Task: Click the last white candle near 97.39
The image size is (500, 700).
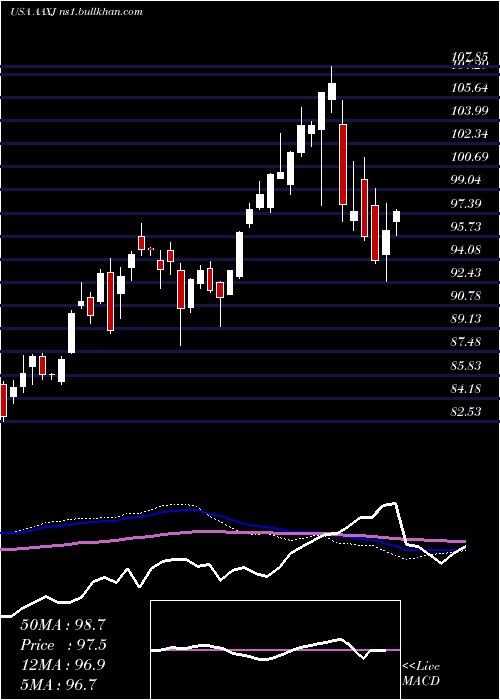Action: tap(396, 217)
